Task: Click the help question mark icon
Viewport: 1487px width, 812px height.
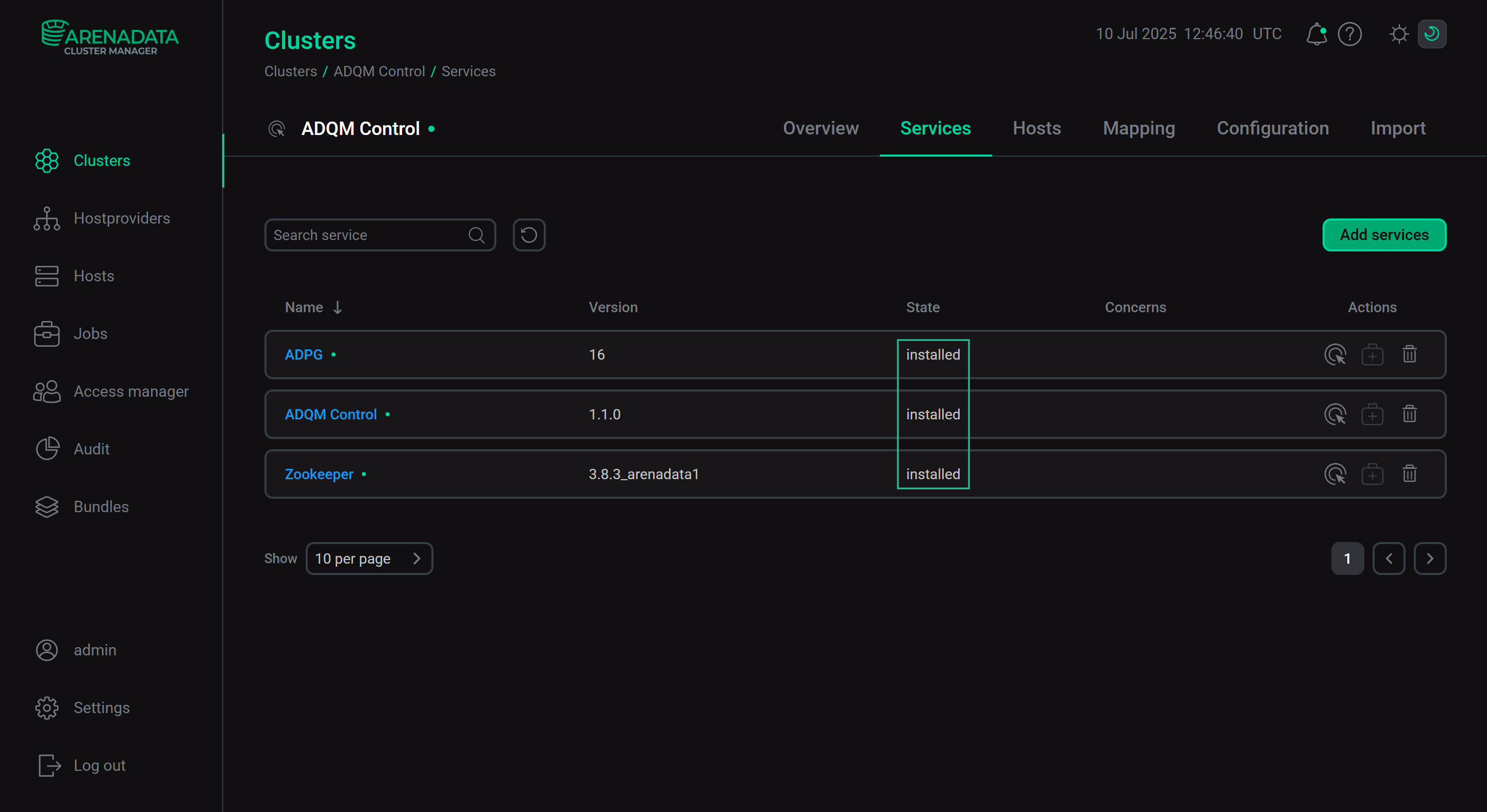Action: [1349, 34]
